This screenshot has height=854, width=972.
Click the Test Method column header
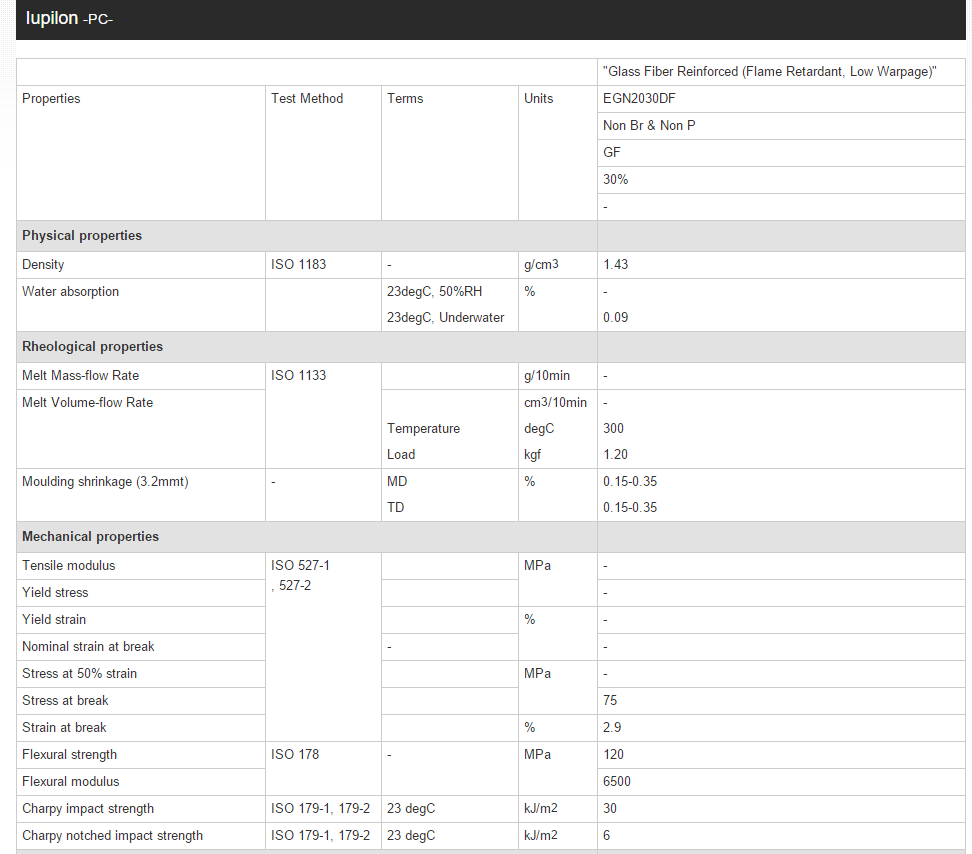pos(307,99)
